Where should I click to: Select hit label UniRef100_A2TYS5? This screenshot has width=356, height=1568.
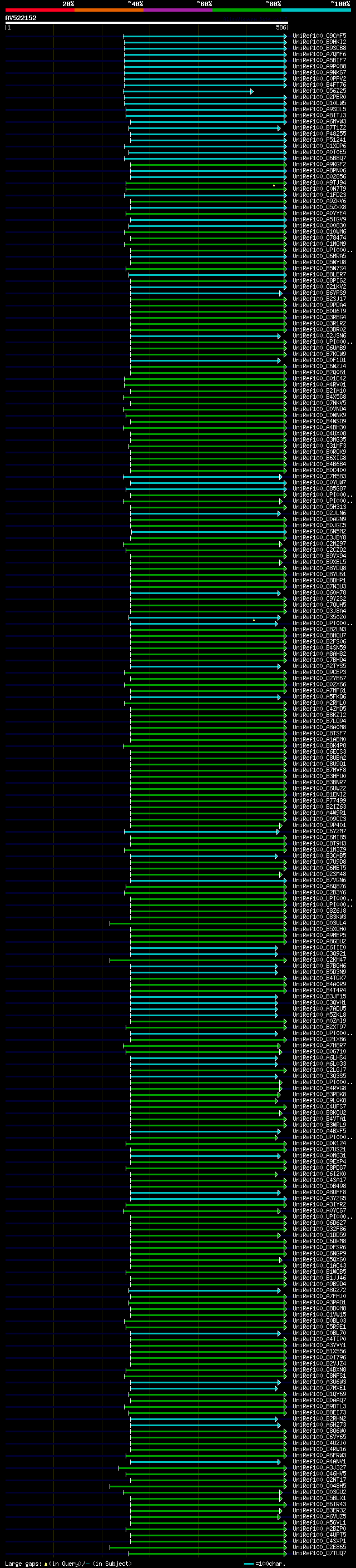click(319, 666)
